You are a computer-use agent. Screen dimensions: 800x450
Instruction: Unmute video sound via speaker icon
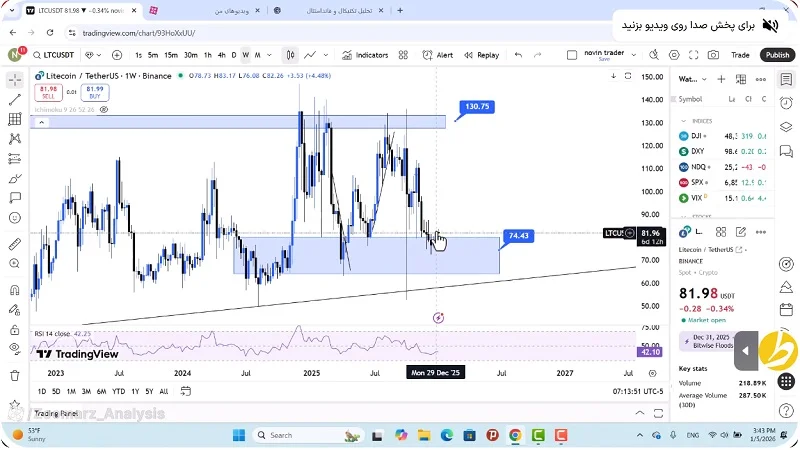pos(770,24)
